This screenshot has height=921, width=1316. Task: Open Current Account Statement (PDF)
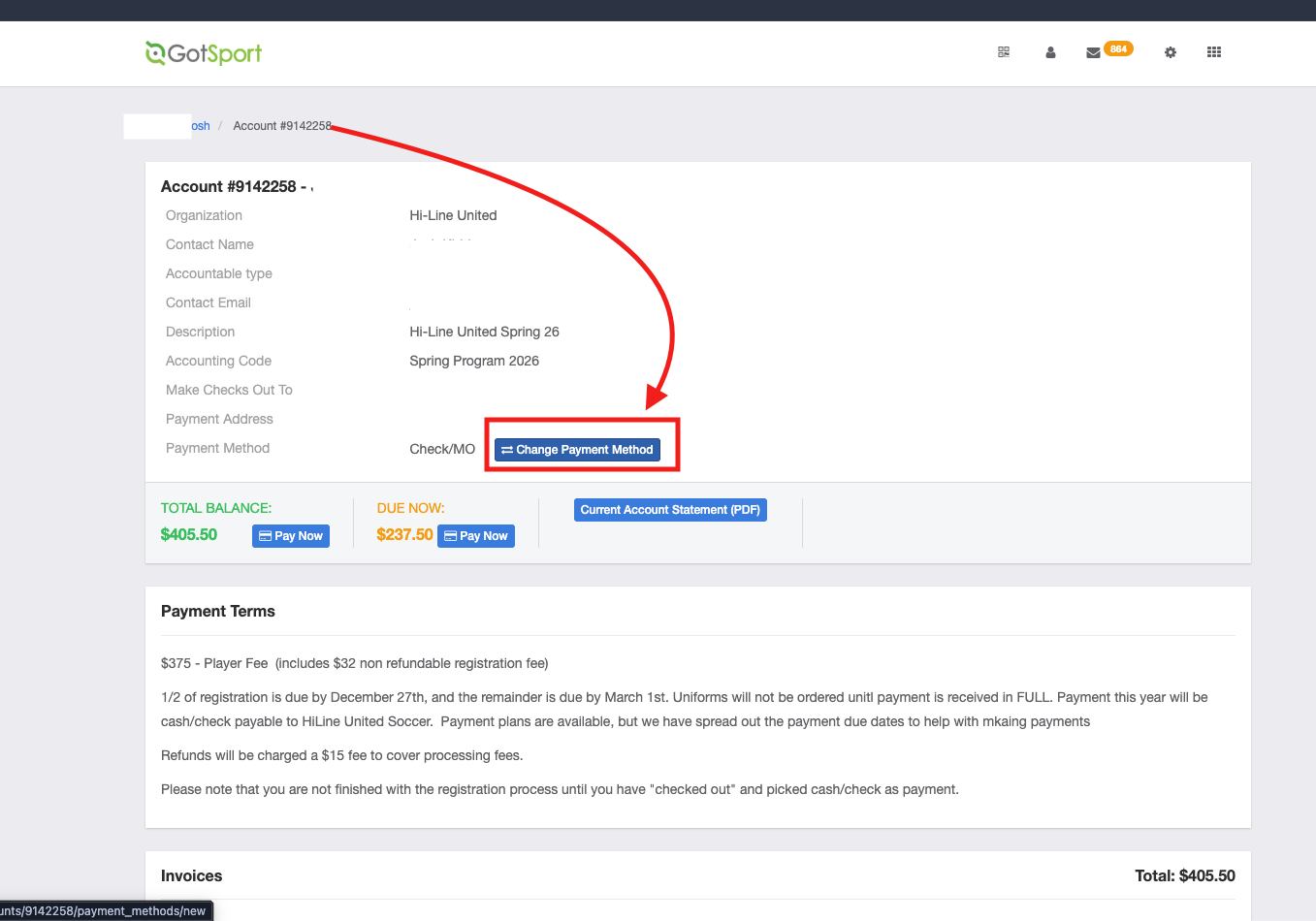[670, 510]
